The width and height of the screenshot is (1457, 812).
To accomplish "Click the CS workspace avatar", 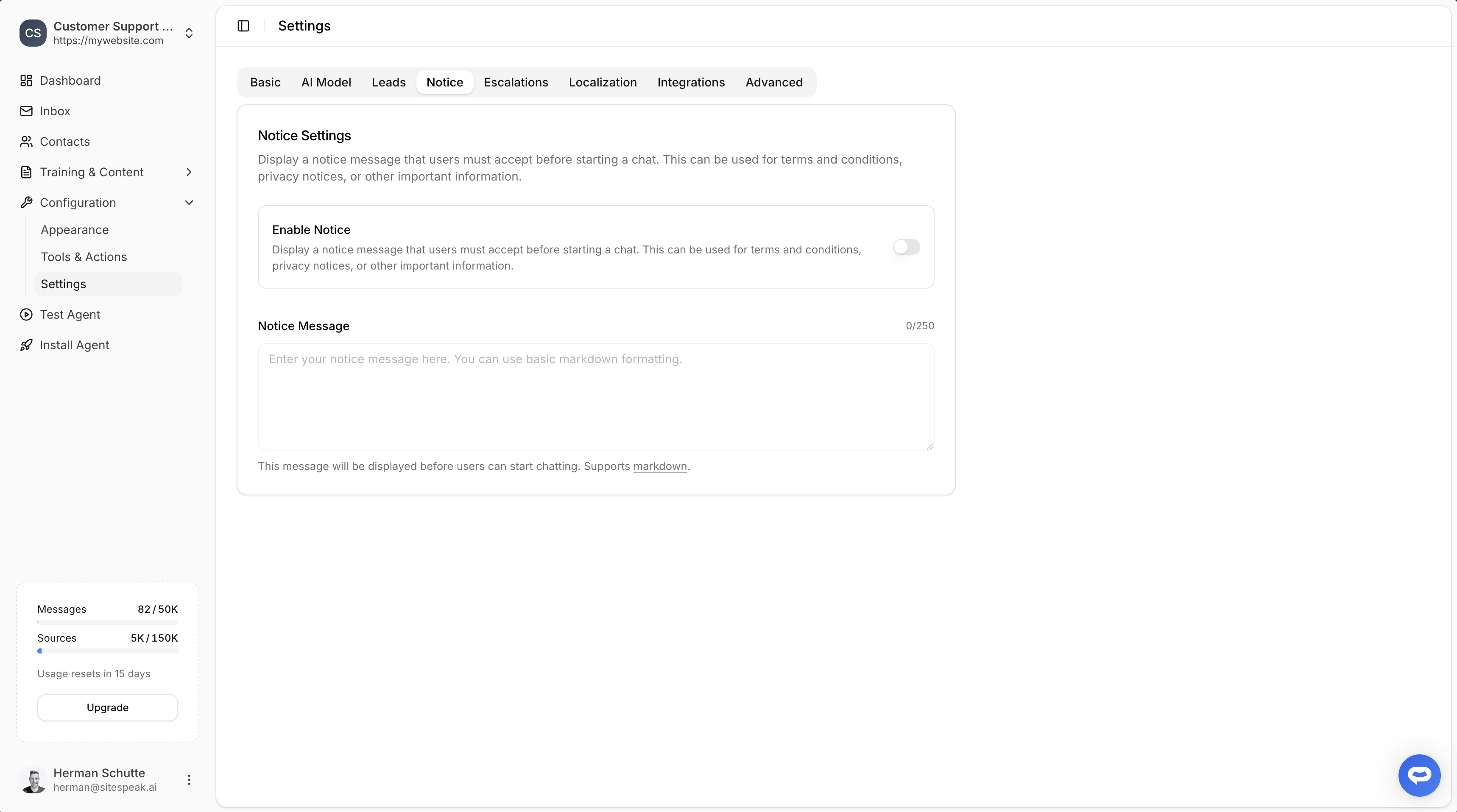I will (x=32, y=33).
